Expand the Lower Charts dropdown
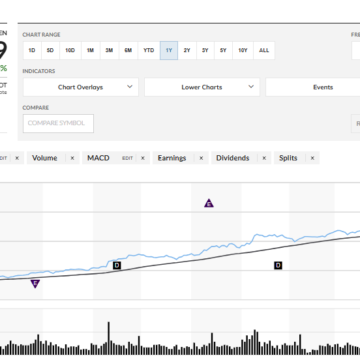The width and height of the screenshot is (360, 360). tap(202, 87)
